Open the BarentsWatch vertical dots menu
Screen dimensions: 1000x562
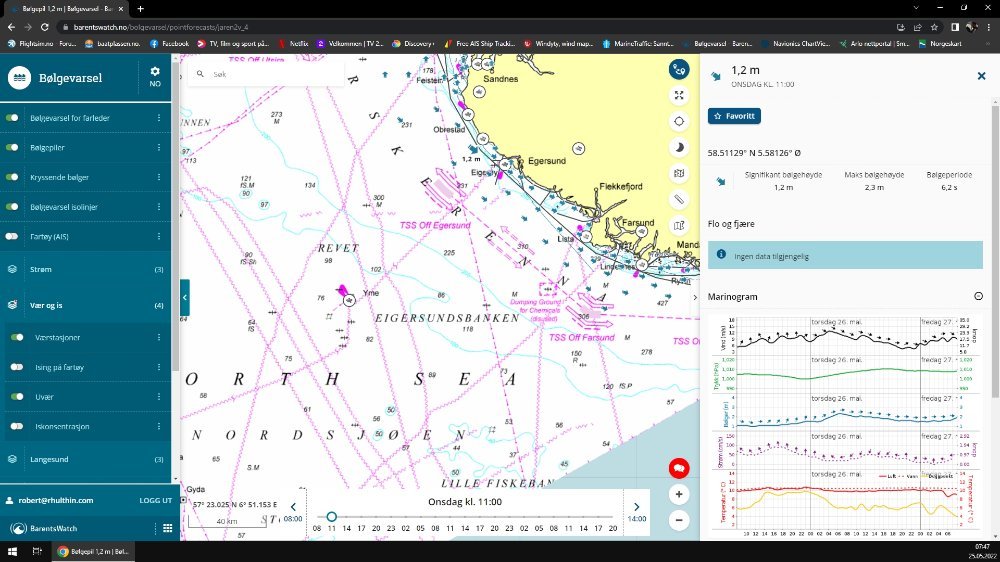(x=155, y=528)
